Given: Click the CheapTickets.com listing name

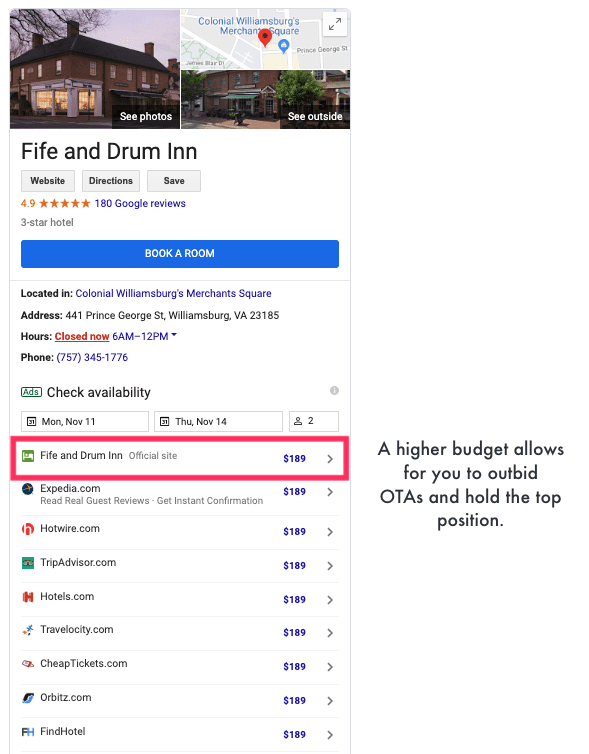Looking at the screenshot, I should [84, 664].
